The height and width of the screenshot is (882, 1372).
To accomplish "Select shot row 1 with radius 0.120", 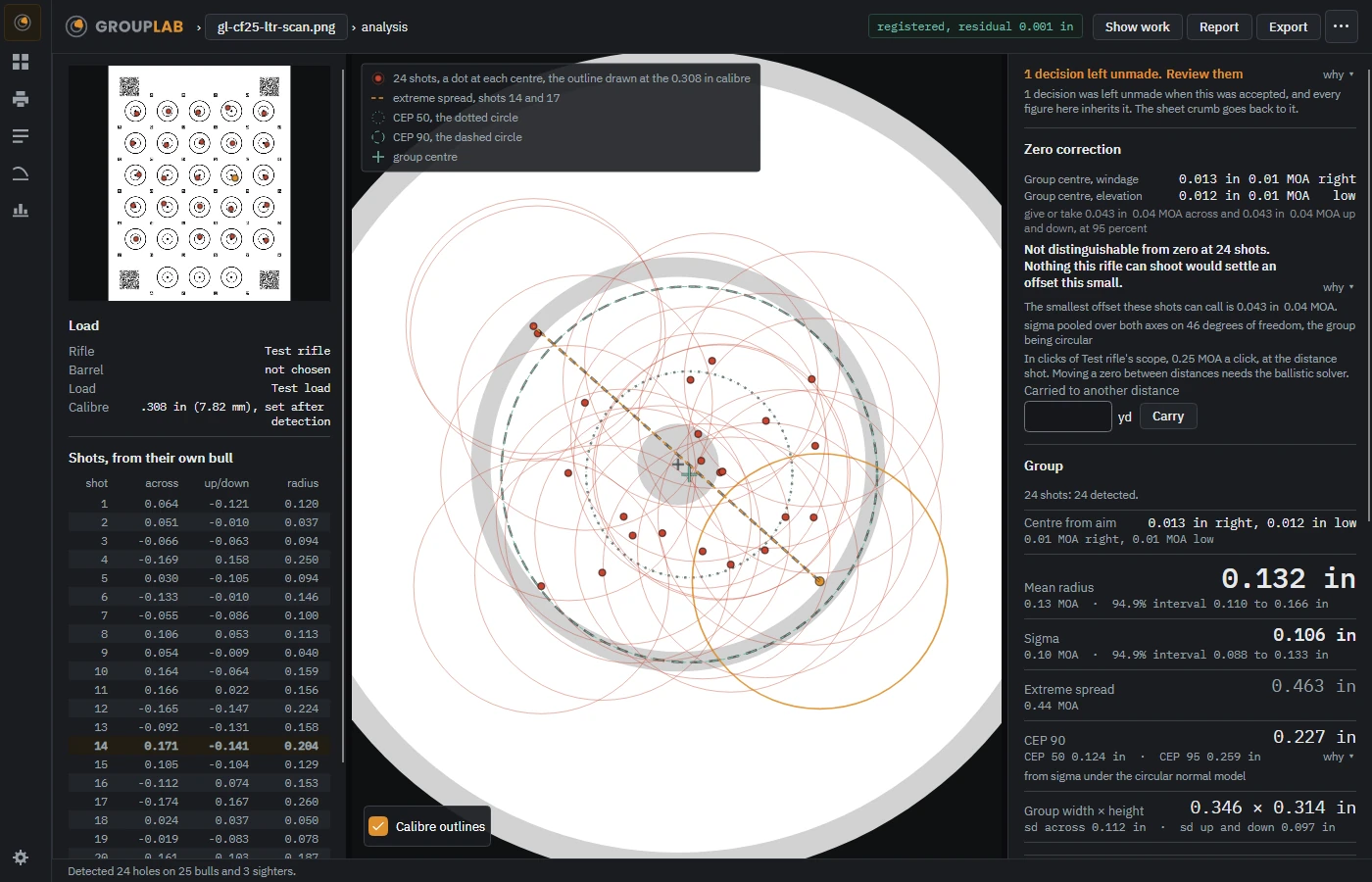I will [x=199, y=504].
